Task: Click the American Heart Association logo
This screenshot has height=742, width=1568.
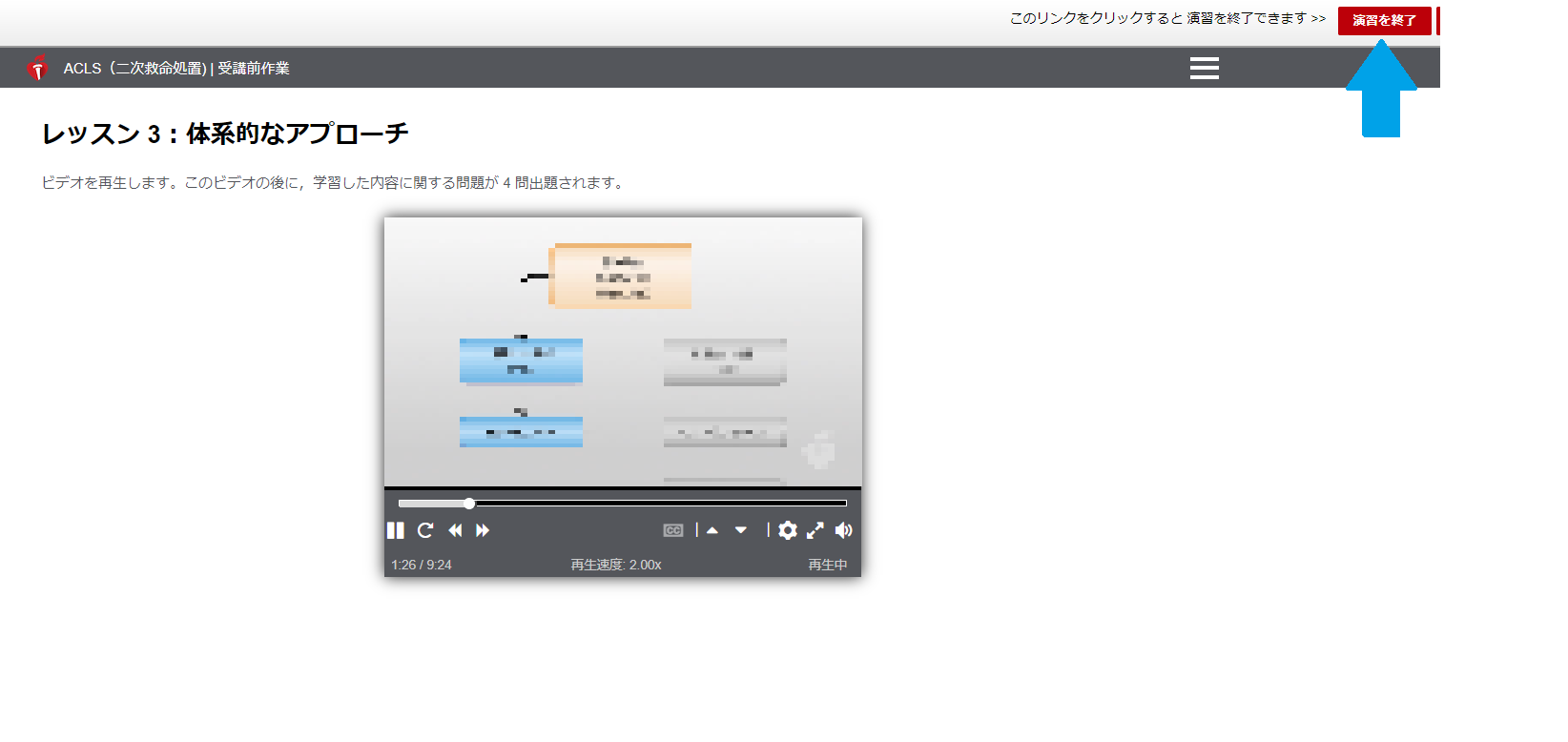Action: [37, 68]
